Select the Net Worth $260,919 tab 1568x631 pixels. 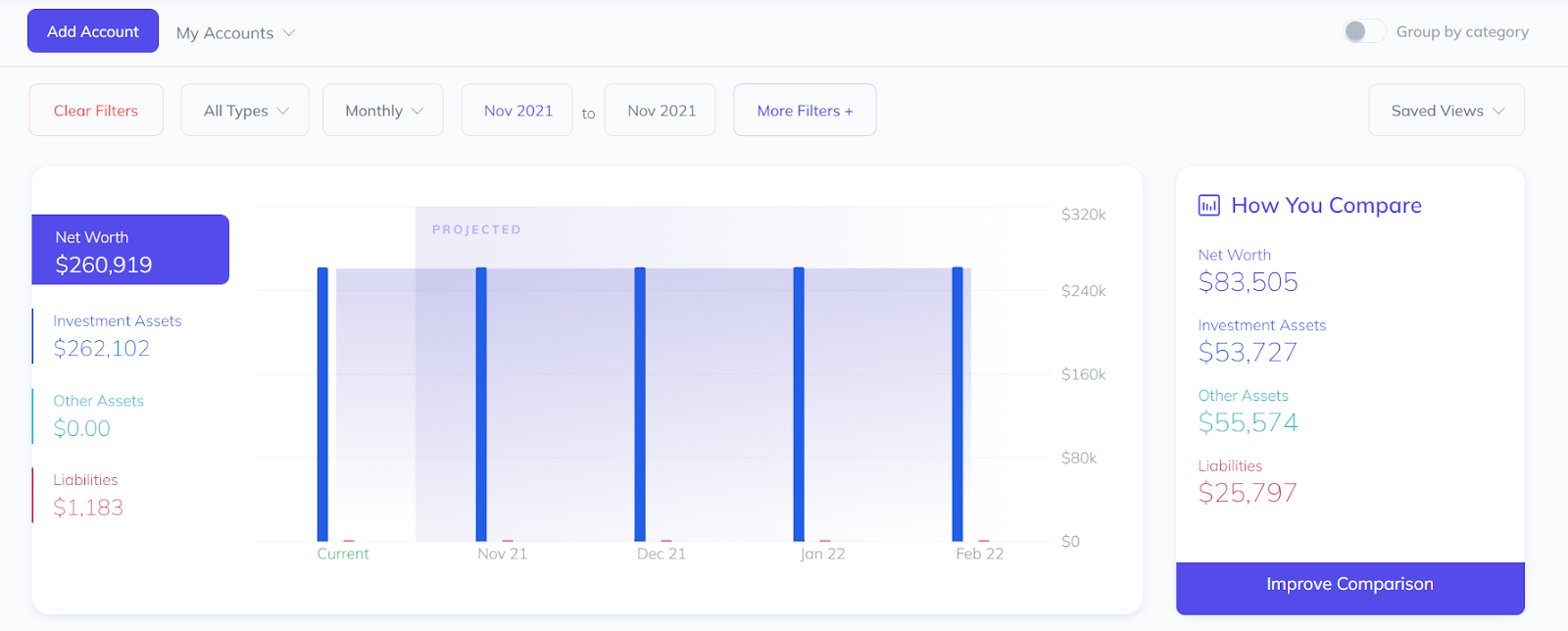pyautogui.click(x=130, y=250)
